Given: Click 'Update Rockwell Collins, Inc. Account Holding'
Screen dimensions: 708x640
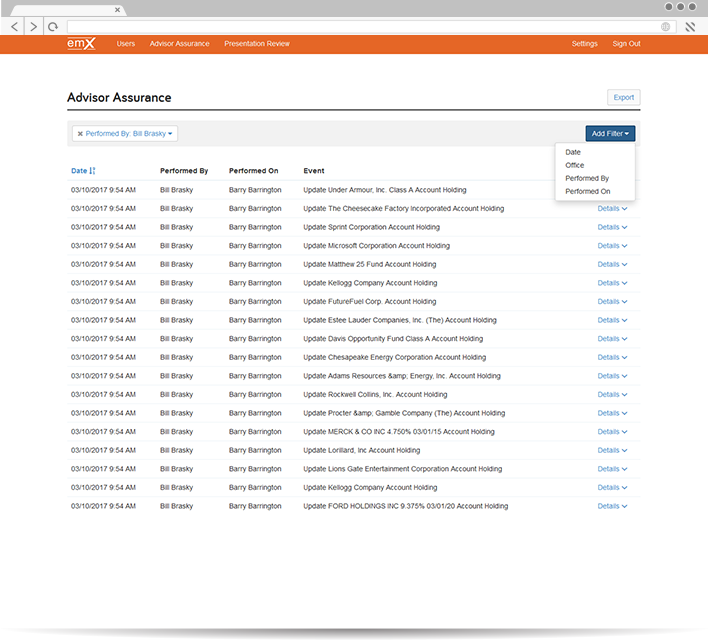Looking at the screenshot, I should click(x=375, y=394).
